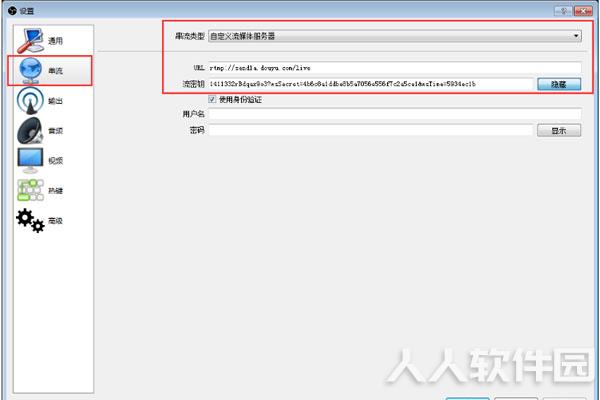Click the 显示 (Show) password button
600x400 pixels.
[x=559, y=131]
